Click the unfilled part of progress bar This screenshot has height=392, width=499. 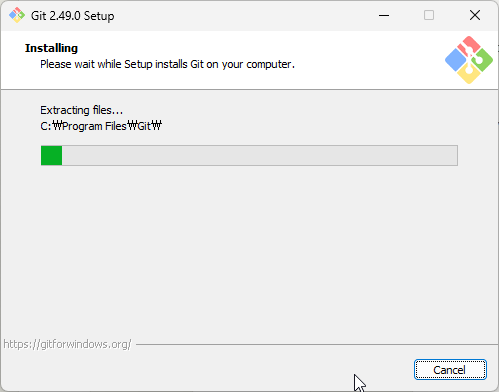coord(260,155)
